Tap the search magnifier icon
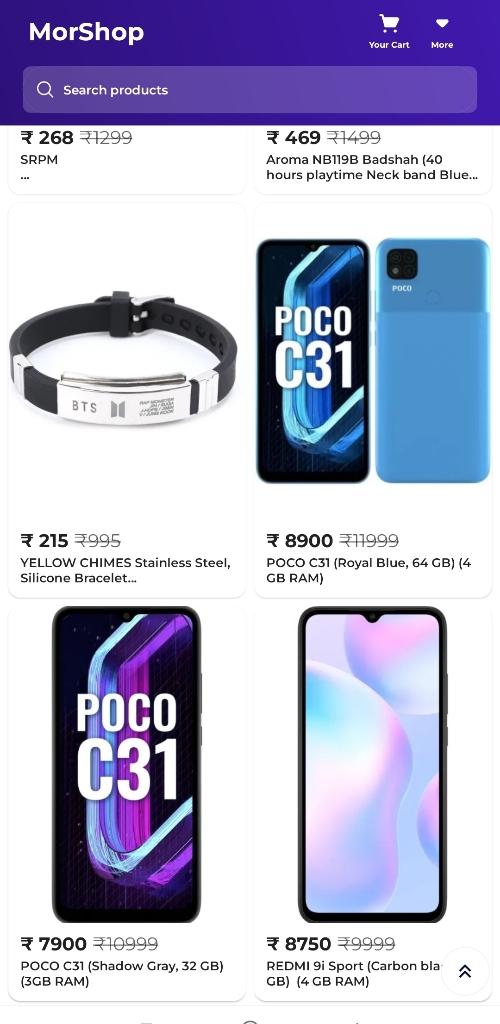The image size is (500, 1024). [x=45, y=89]
